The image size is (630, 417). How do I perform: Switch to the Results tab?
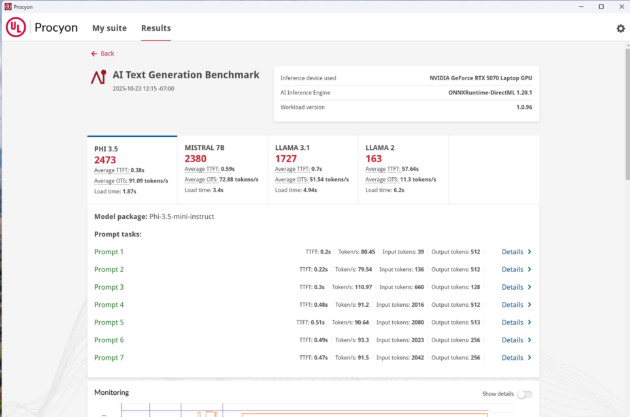[x=155, y=29]
